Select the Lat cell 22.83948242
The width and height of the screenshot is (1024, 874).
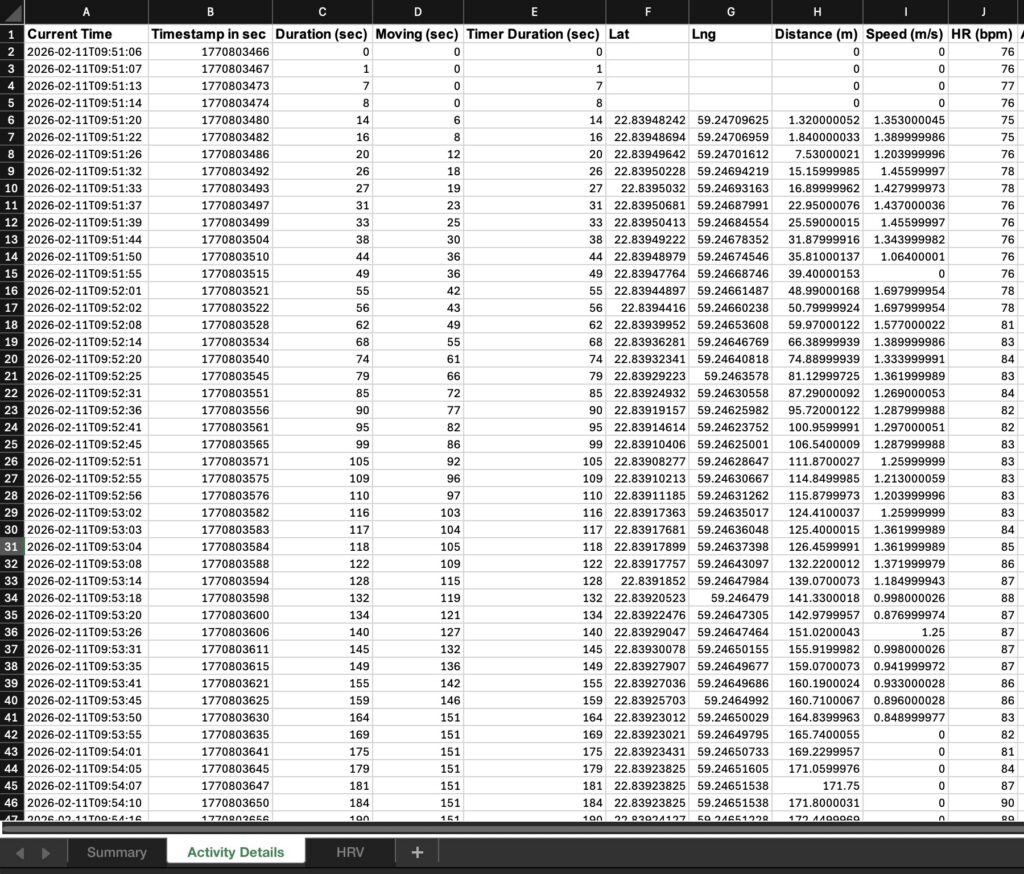pos(647,120)
